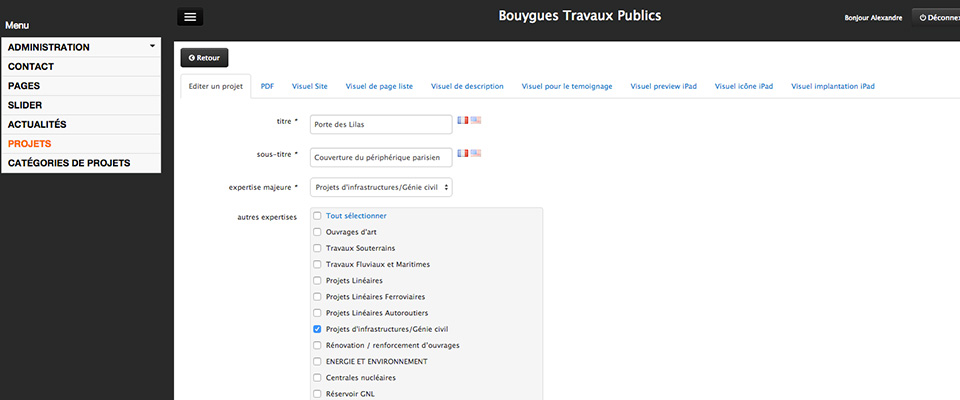Select US flag beside sous-titre field
The height and width of the screenshot is (400, 960).
476,153
